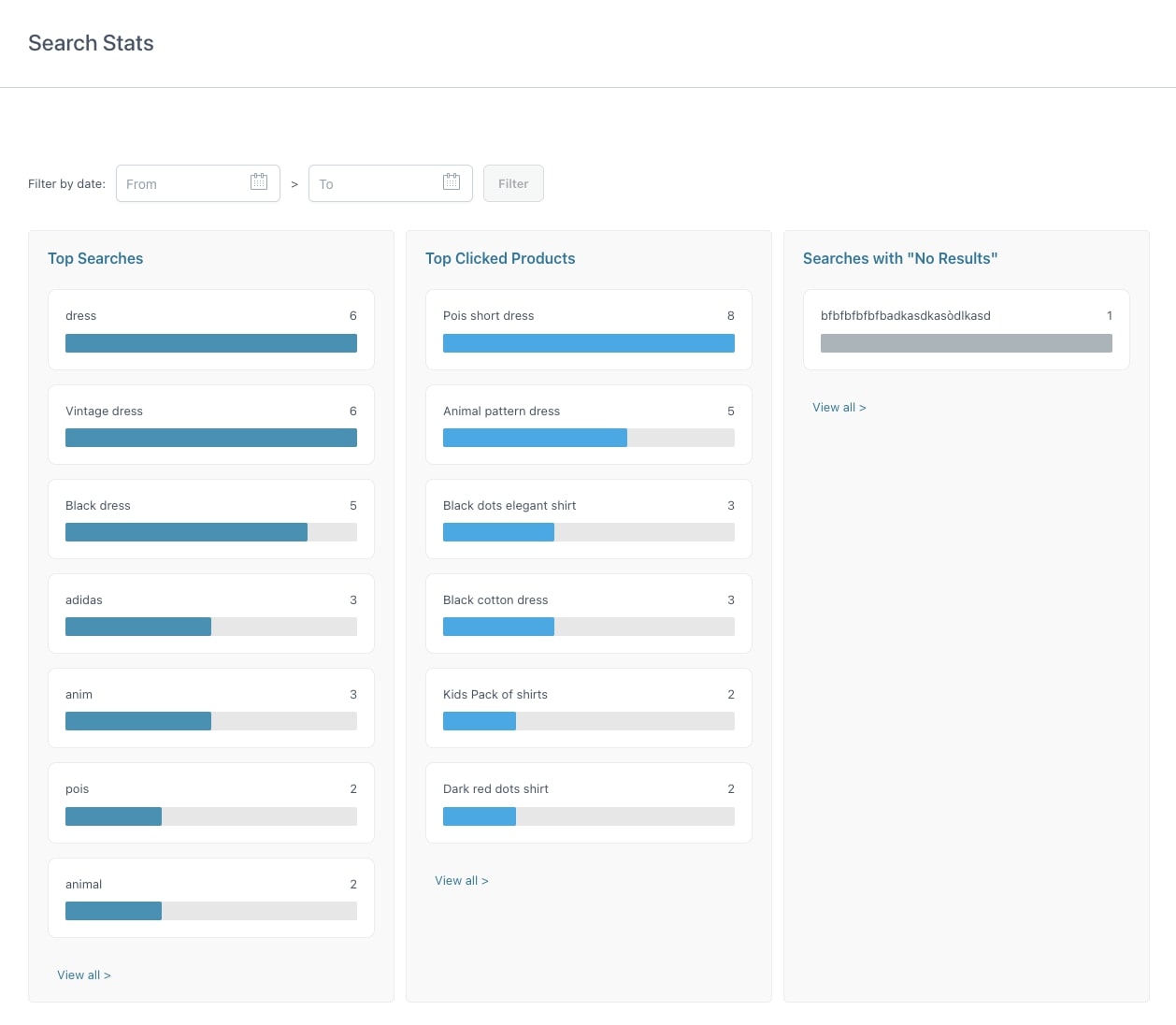Open View all under No Results searches
Screen dimensions: 1176x1025
pyautogui.click(x=839, y=407)
